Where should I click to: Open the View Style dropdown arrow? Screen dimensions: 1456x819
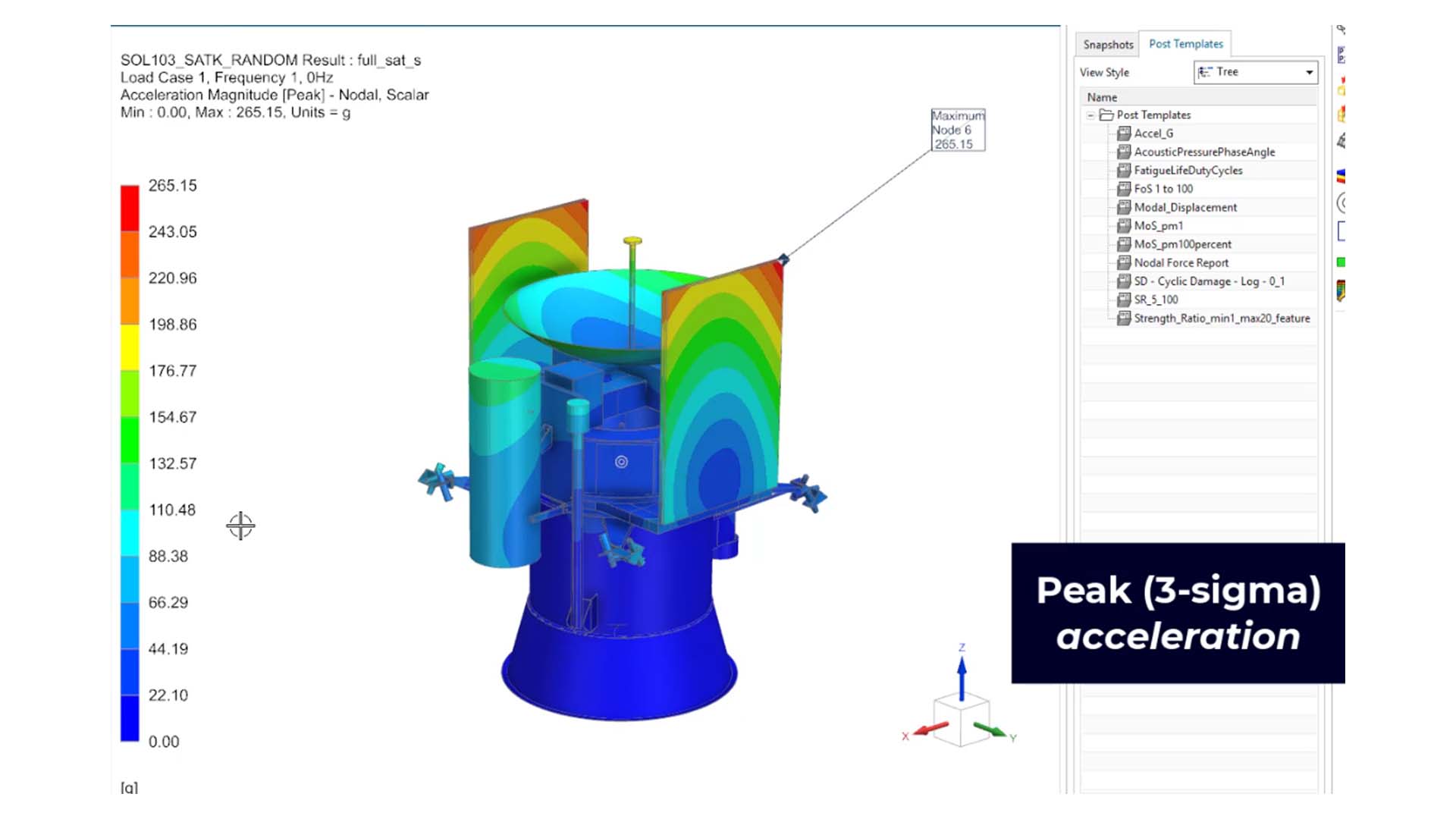[1310, 72]
